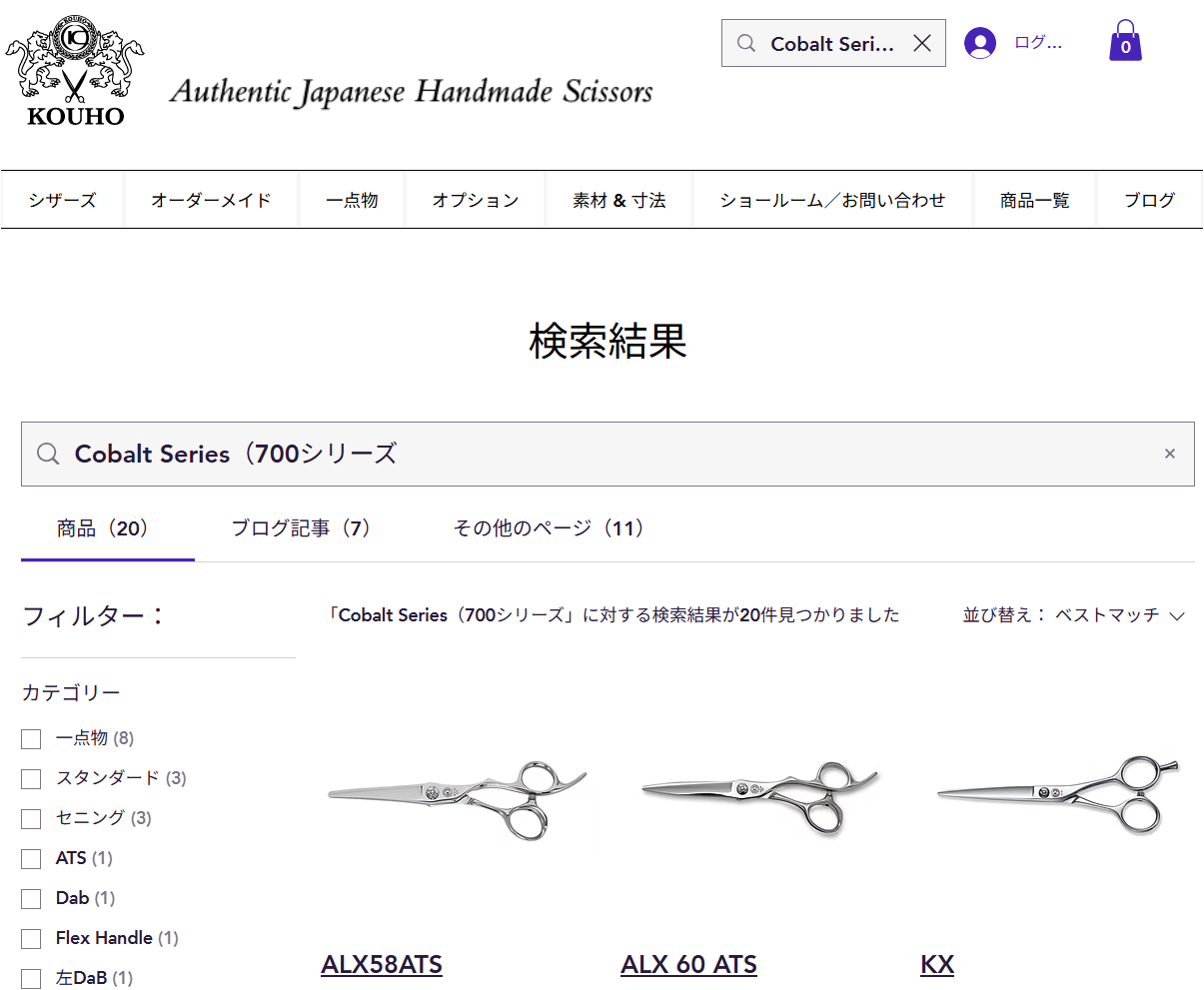This screenshot has height=990, width=1204.
Task: Open the ALX 60 ATS product link
Action: [x=689, y=964]
